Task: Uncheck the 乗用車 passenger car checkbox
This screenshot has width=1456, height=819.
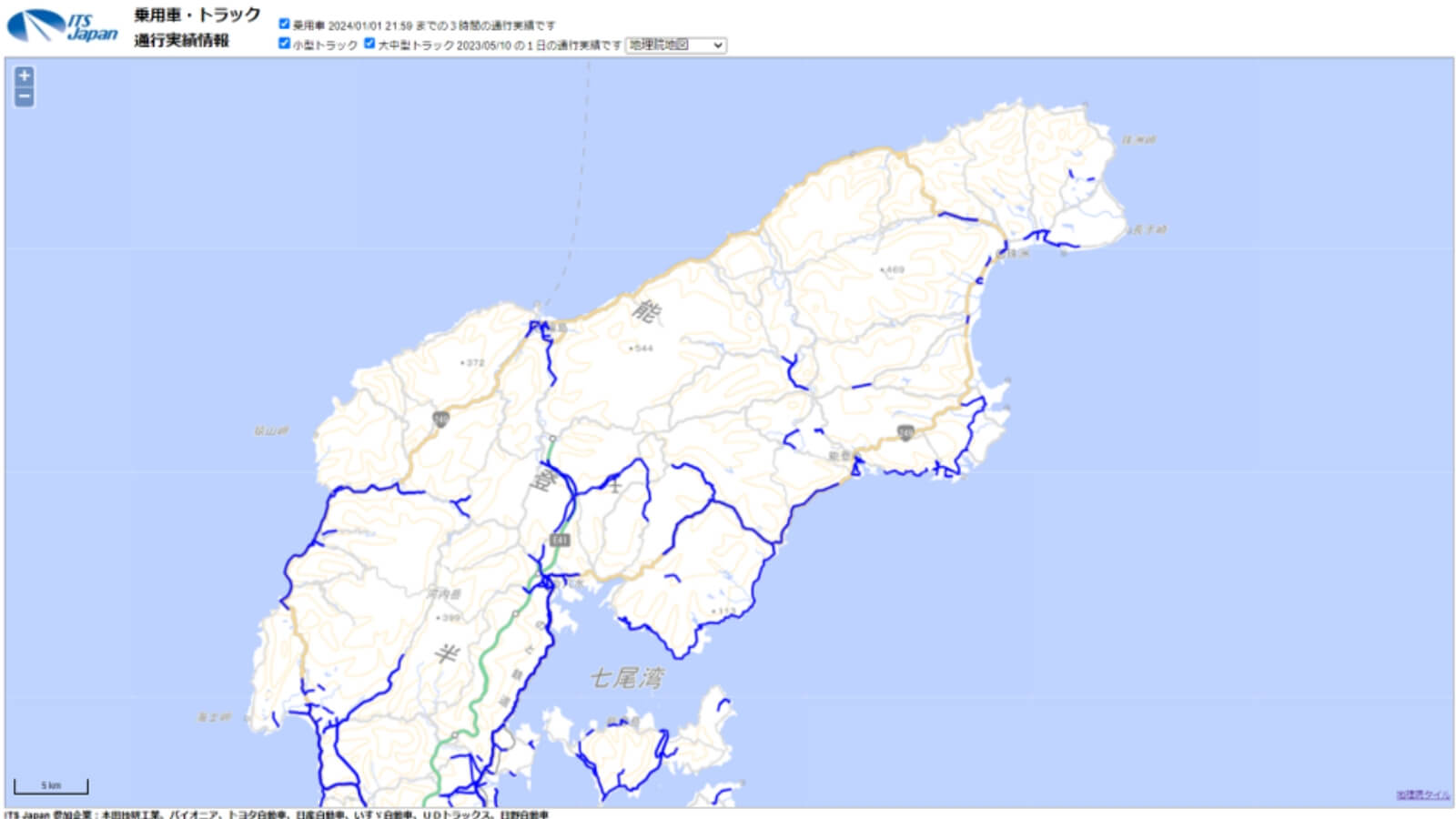Action: click(284, 25)
